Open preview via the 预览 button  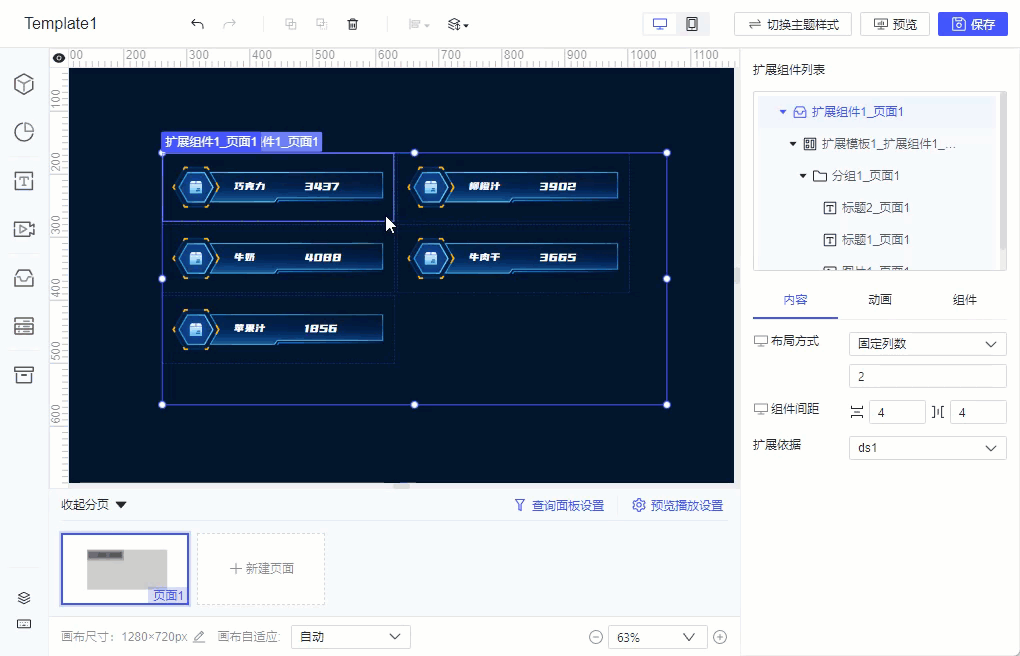pyautogui.click(x=894, y=24)
